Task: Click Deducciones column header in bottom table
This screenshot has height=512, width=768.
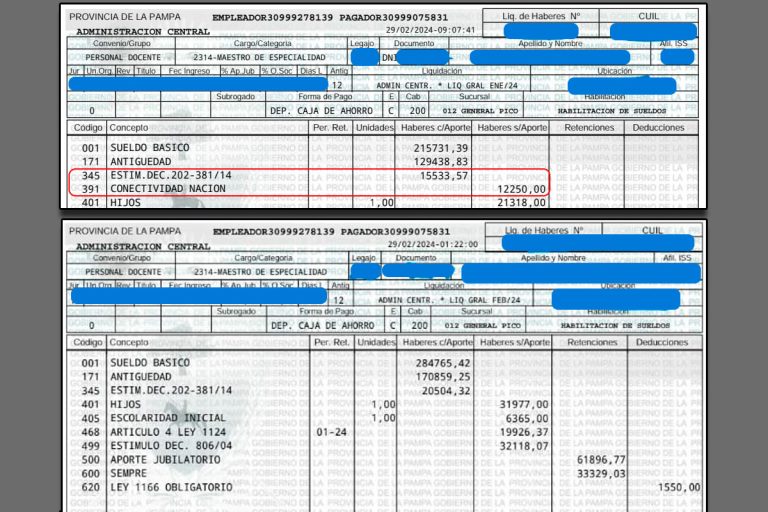Action: (662, 342)
